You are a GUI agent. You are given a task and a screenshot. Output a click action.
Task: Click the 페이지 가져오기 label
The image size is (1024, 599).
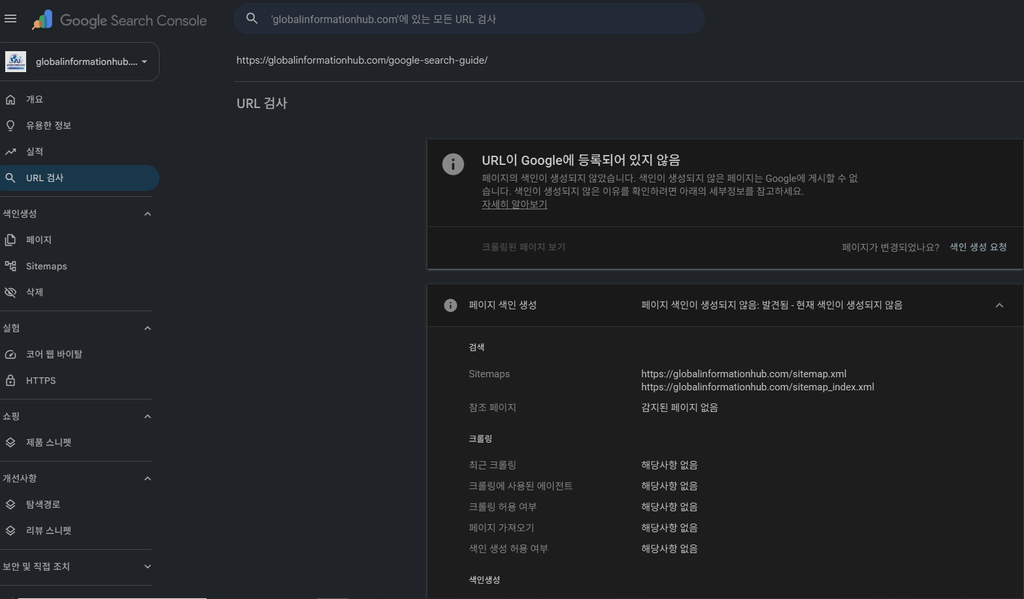(501, 528)
